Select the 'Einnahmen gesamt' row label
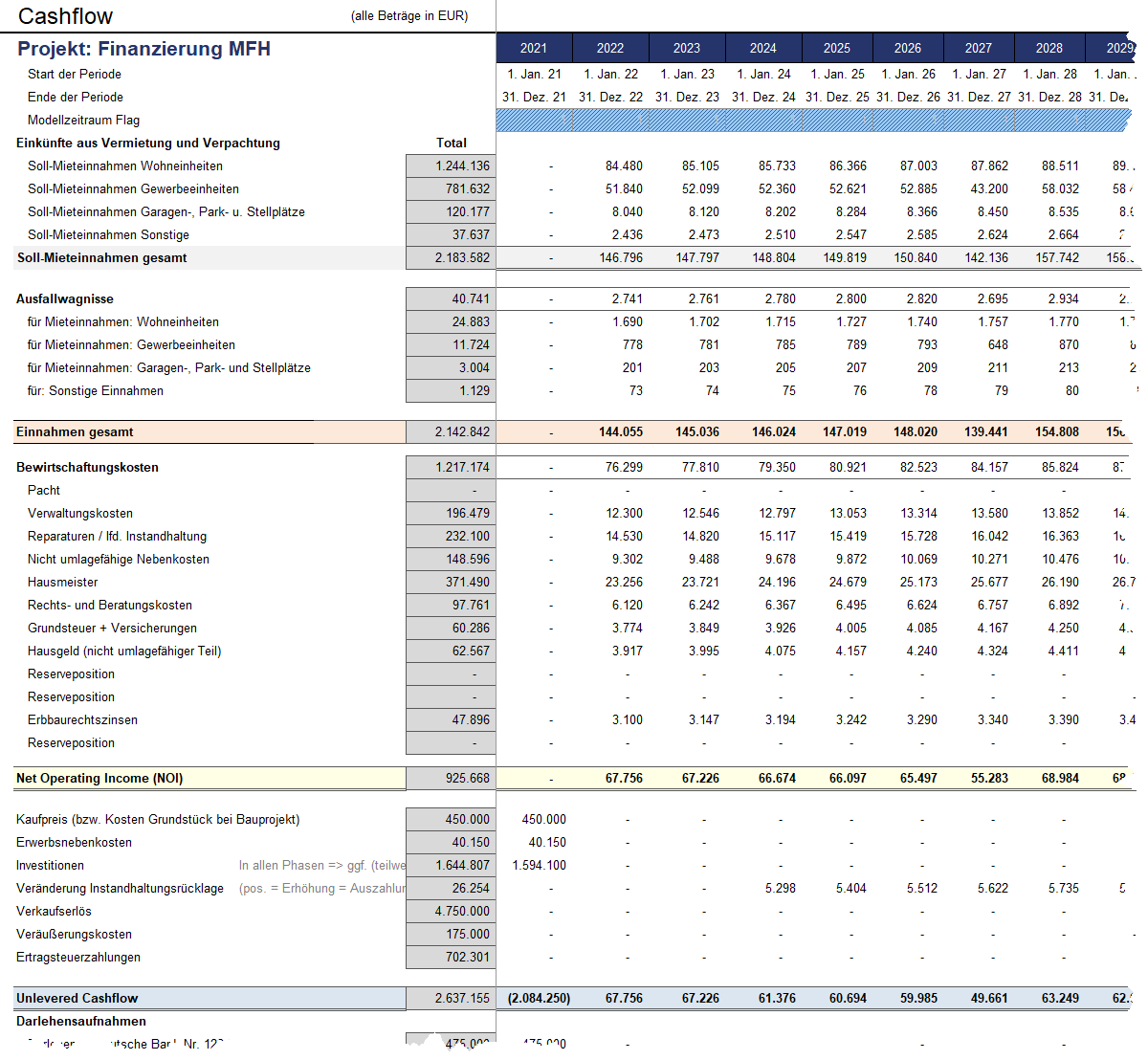Image resolution: width=1148 pixels, height=1060 pixels. (75, 431)
